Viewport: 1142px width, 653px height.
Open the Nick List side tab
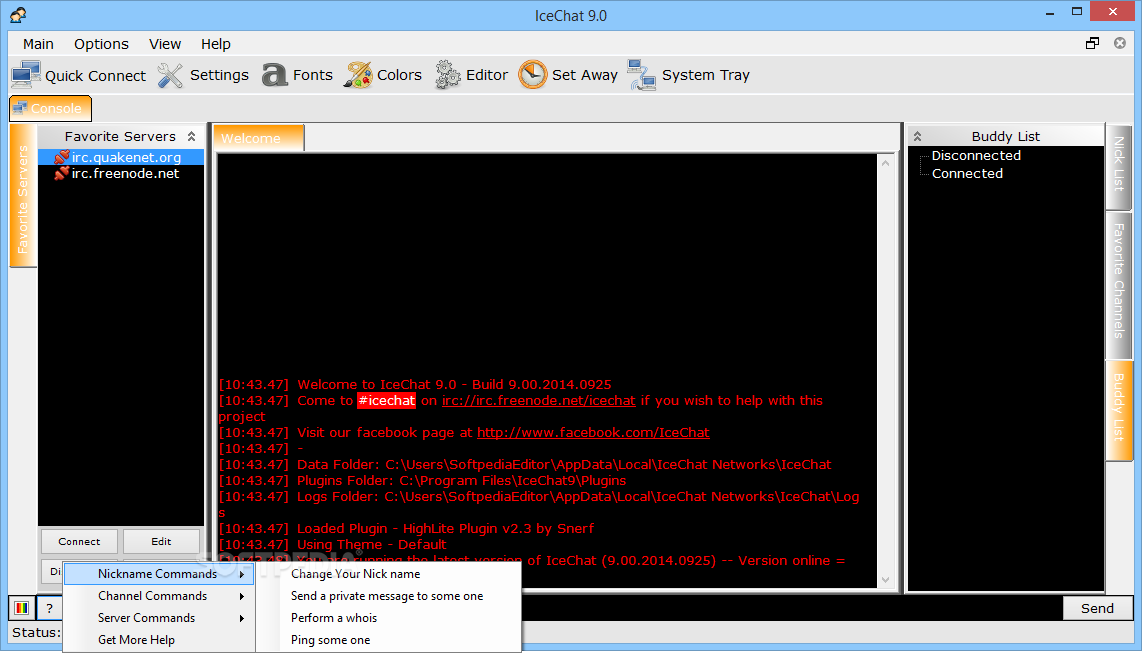pyautogui.click(x=1119, y=165)
